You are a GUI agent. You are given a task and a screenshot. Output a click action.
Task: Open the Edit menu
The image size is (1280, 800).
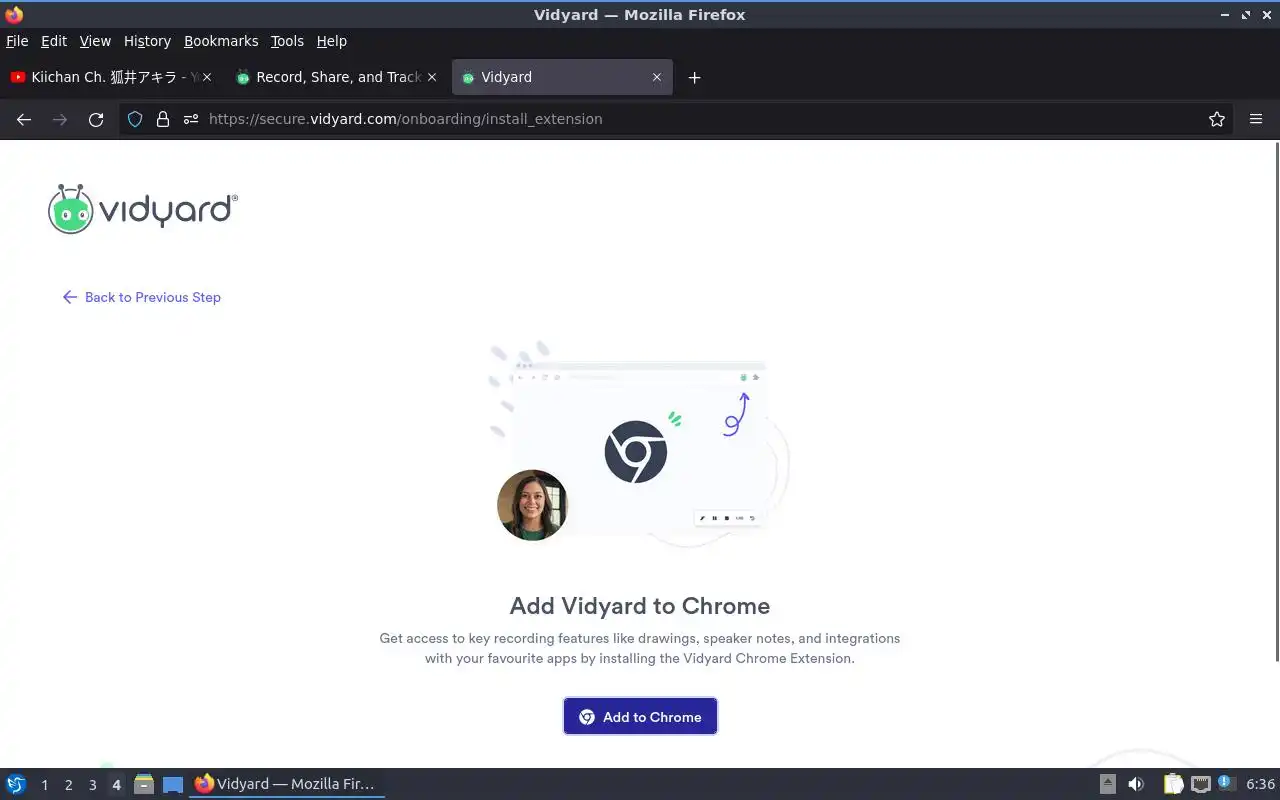pyautogui.click(x=54, y=41)
